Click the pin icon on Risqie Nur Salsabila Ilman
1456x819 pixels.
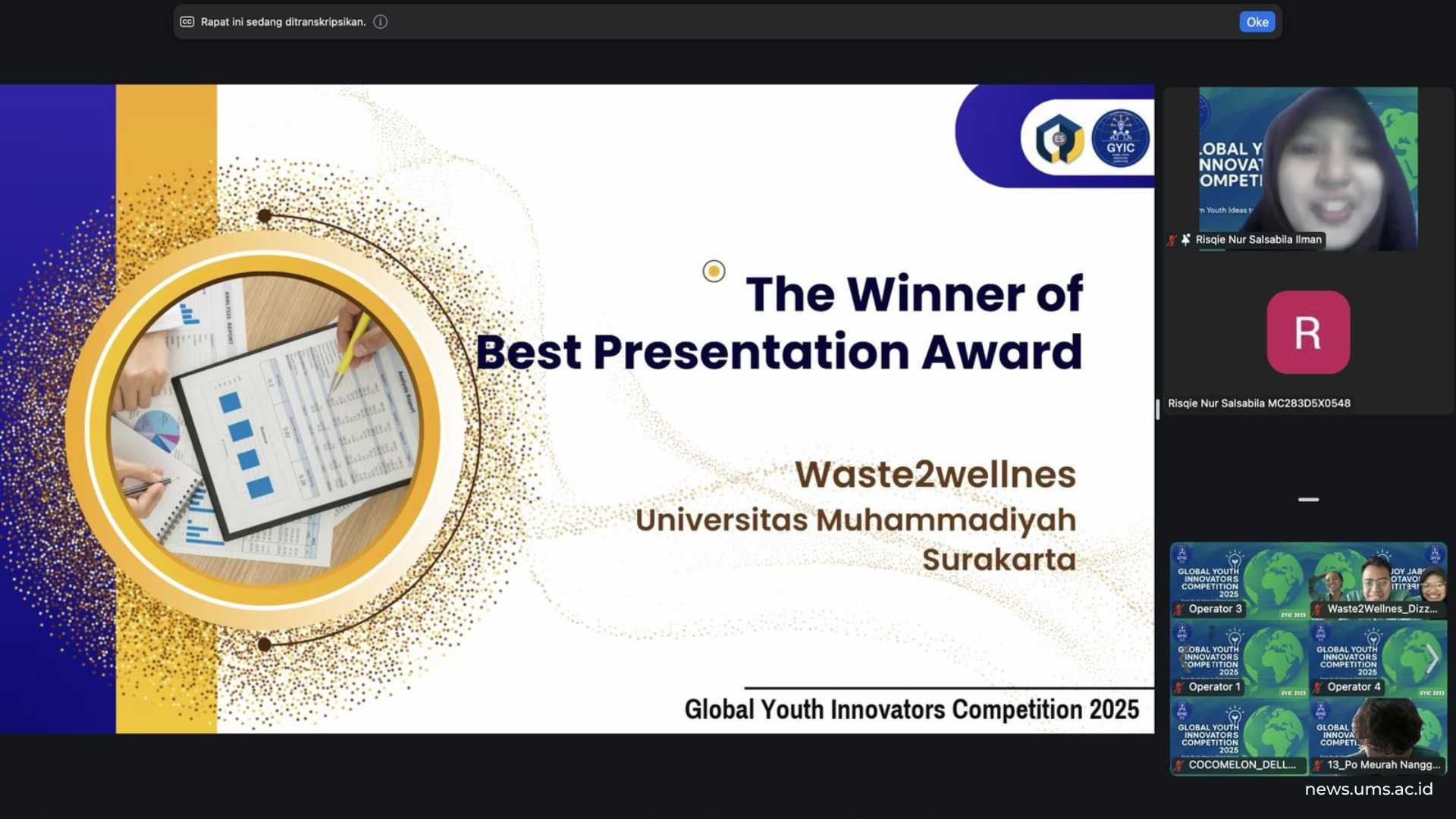1186,240
